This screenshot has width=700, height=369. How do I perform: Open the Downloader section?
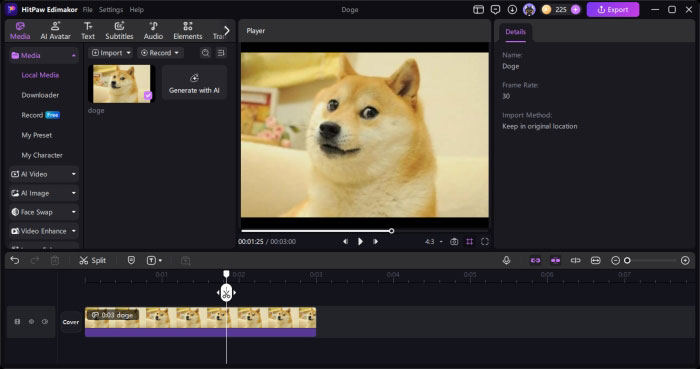click(40, 95)
